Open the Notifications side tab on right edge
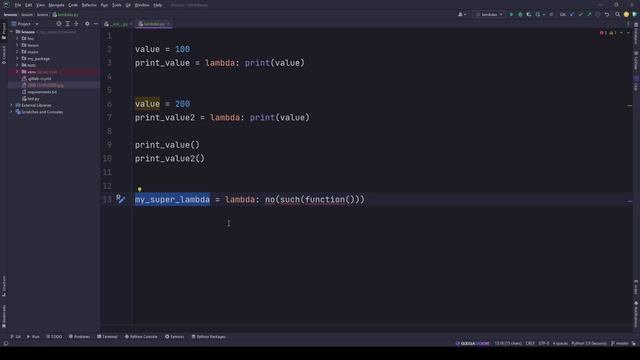 [636, 314]
